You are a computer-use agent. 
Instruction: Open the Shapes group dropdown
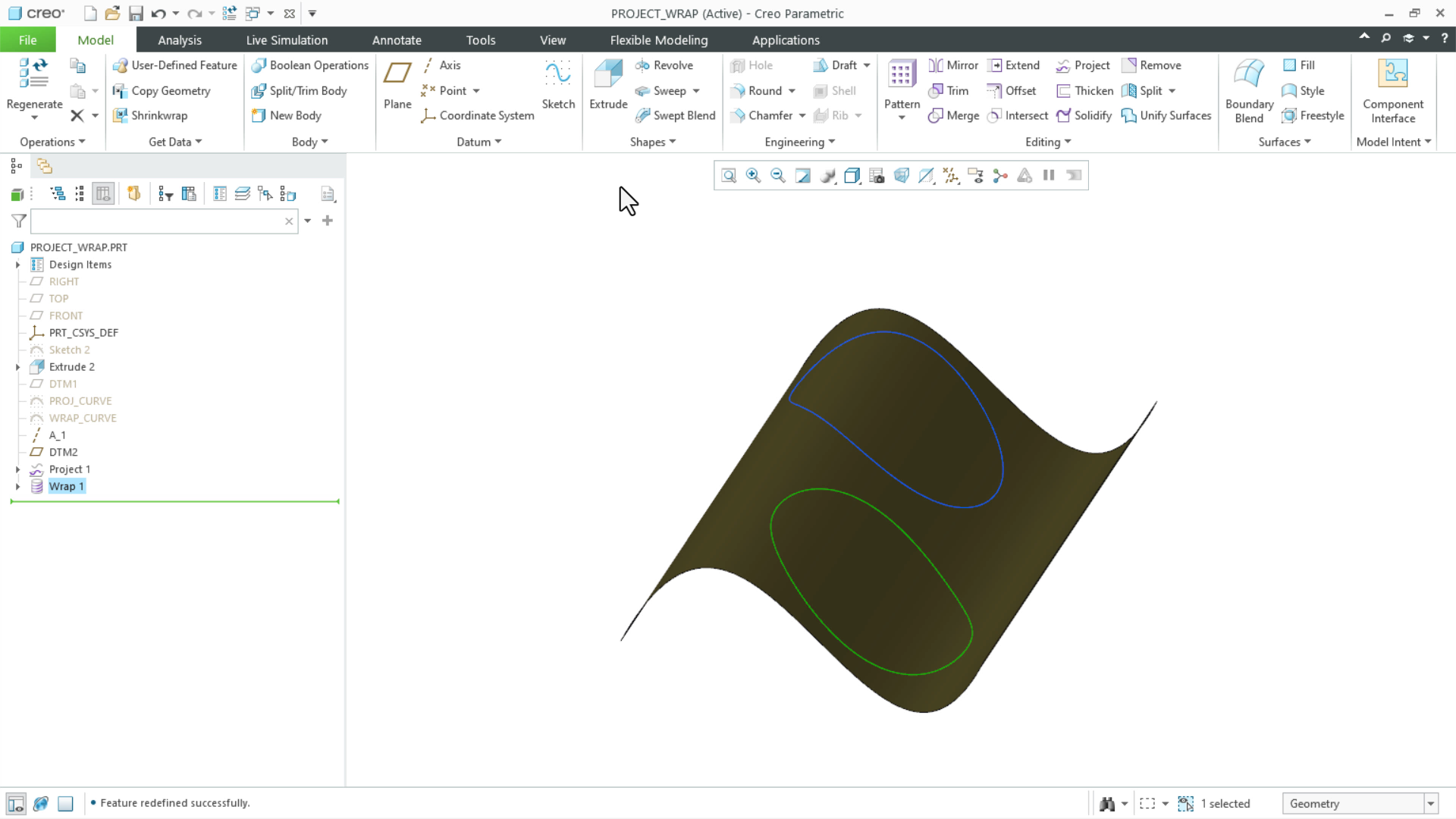click(652, 142)
